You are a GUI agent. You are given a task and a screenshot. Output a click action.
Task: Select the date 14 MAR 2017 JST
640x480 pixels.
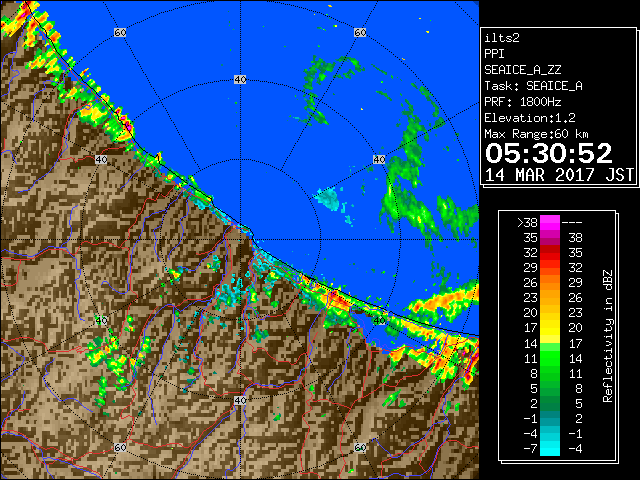click(559, 175)
